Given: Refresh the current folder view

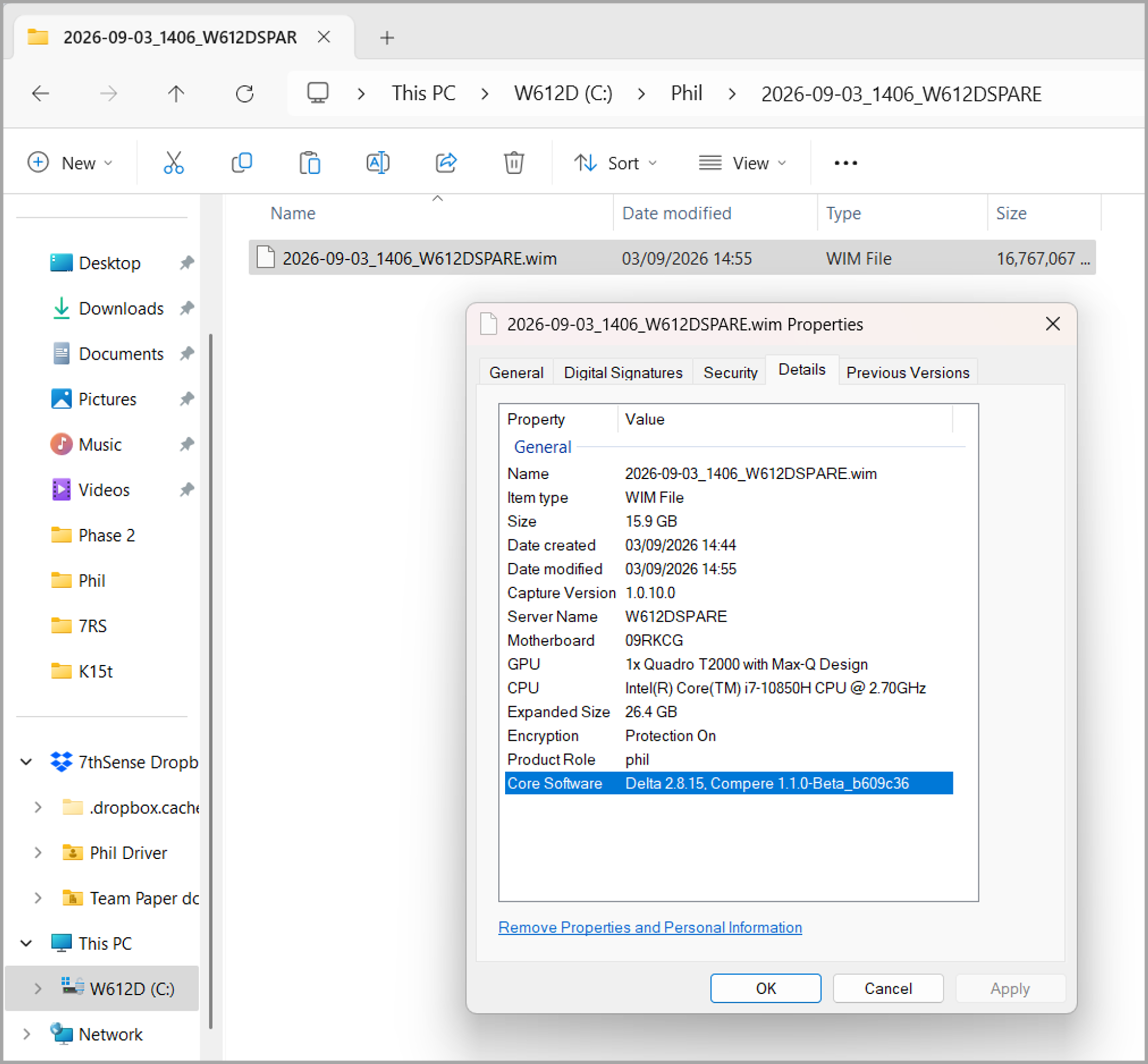Looking at the screenshot, I should [245, 93].
